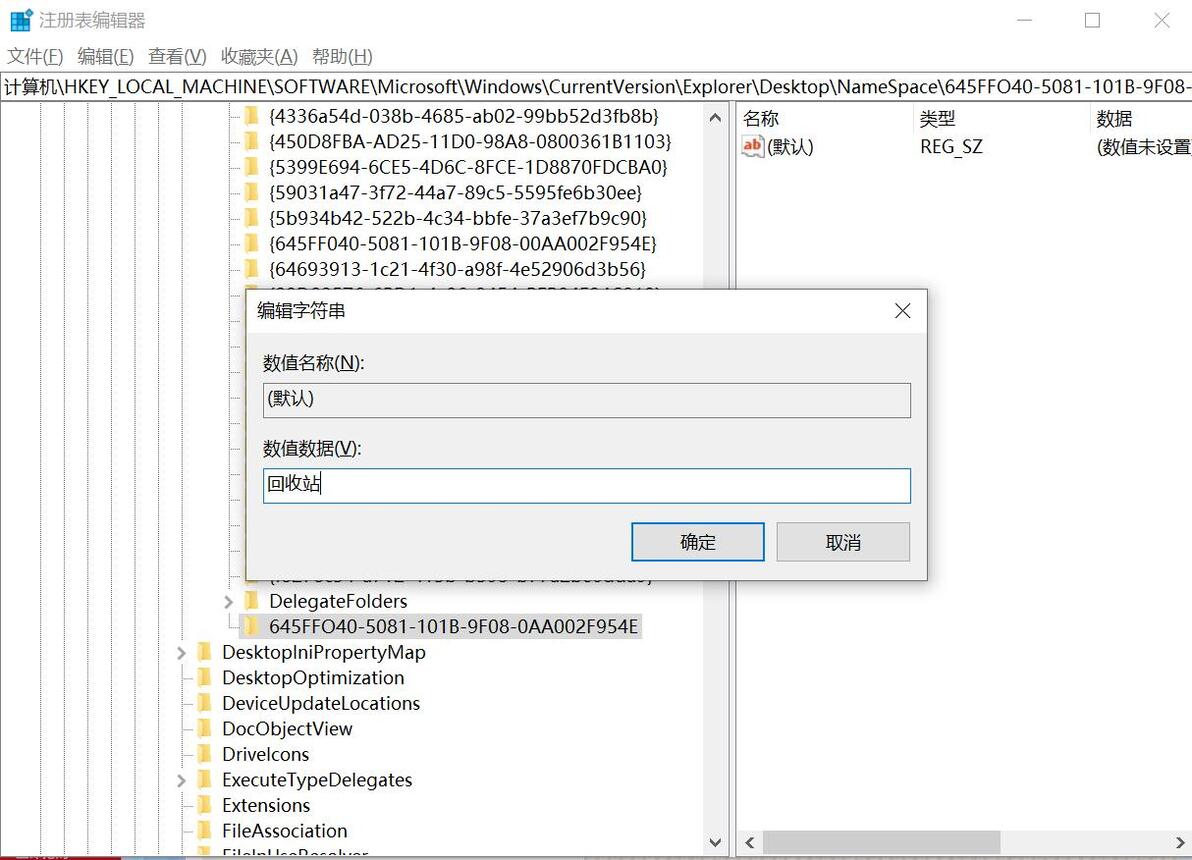Click the 数据 column header
The image size is (1192, 860).
tap(1114, 119)
